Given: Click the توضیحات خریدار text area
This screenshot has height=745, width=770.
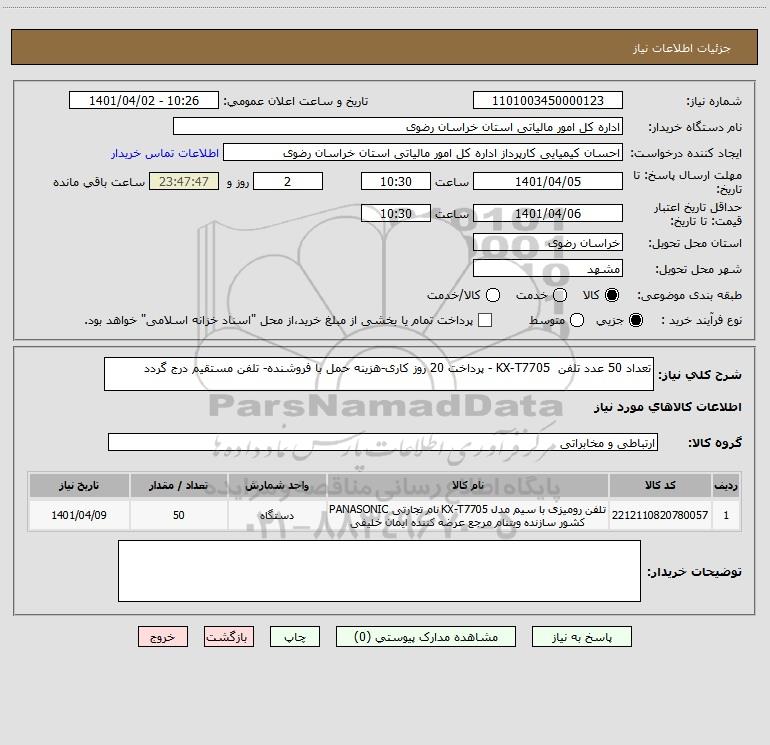Looking at the screenshot, I should click(379, 571).
